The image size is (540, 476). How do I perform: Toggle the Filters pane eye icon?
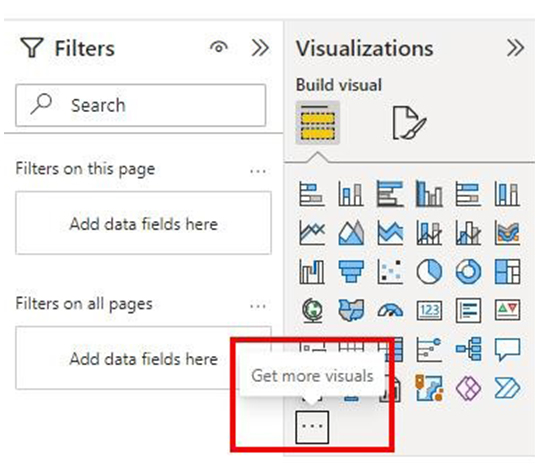click(219, 48)
